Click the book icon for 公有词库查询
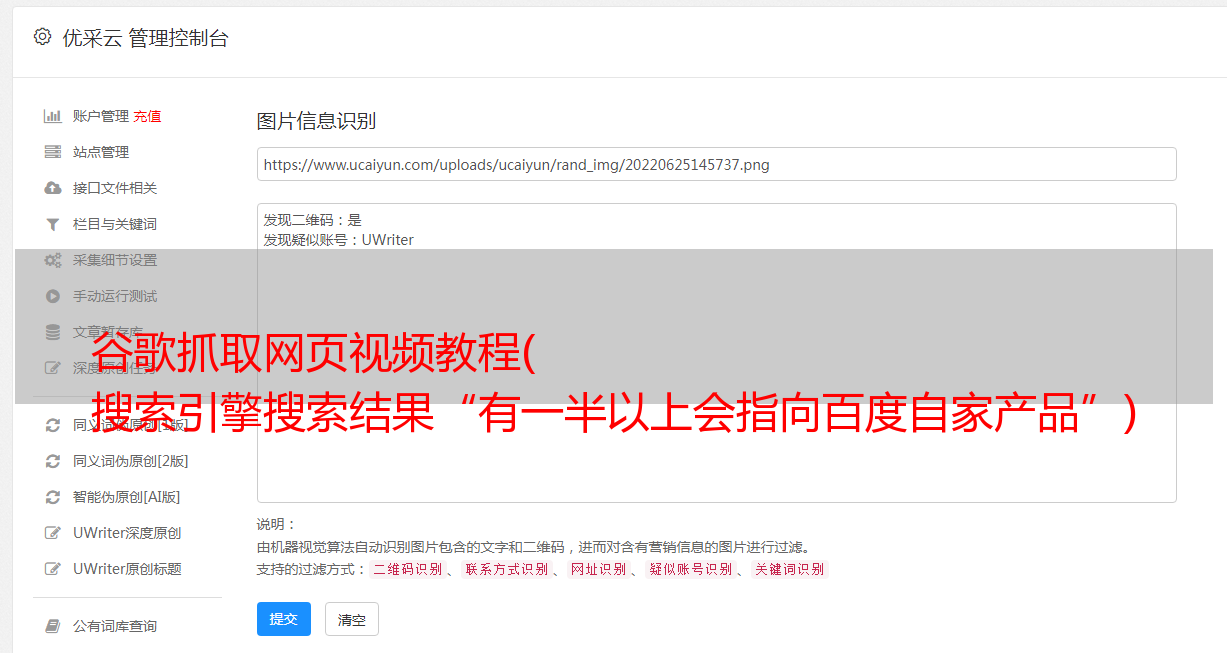The height and width of the screenshot is (653, 1227). (53, 626)
